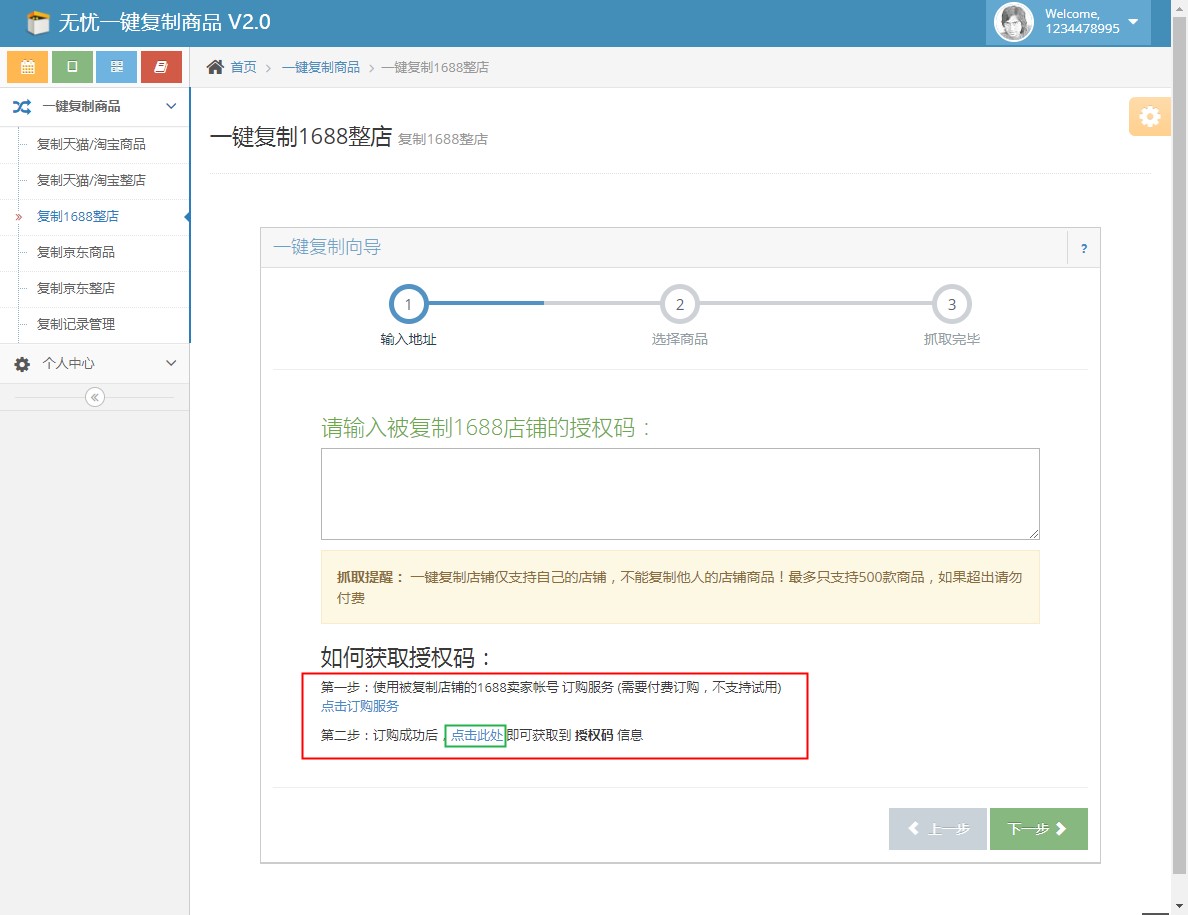Viewport: 1188px width, 915px height.
Task: Click the 下一步 next button
Action: (1039, 829)
